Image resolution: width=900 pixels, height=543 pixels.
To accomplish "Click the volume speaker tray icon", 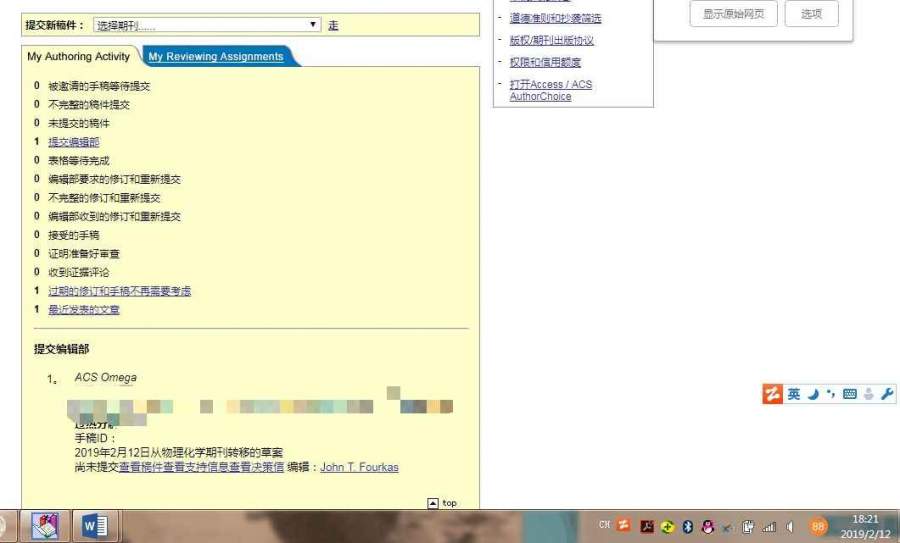I will click(790, 526).
